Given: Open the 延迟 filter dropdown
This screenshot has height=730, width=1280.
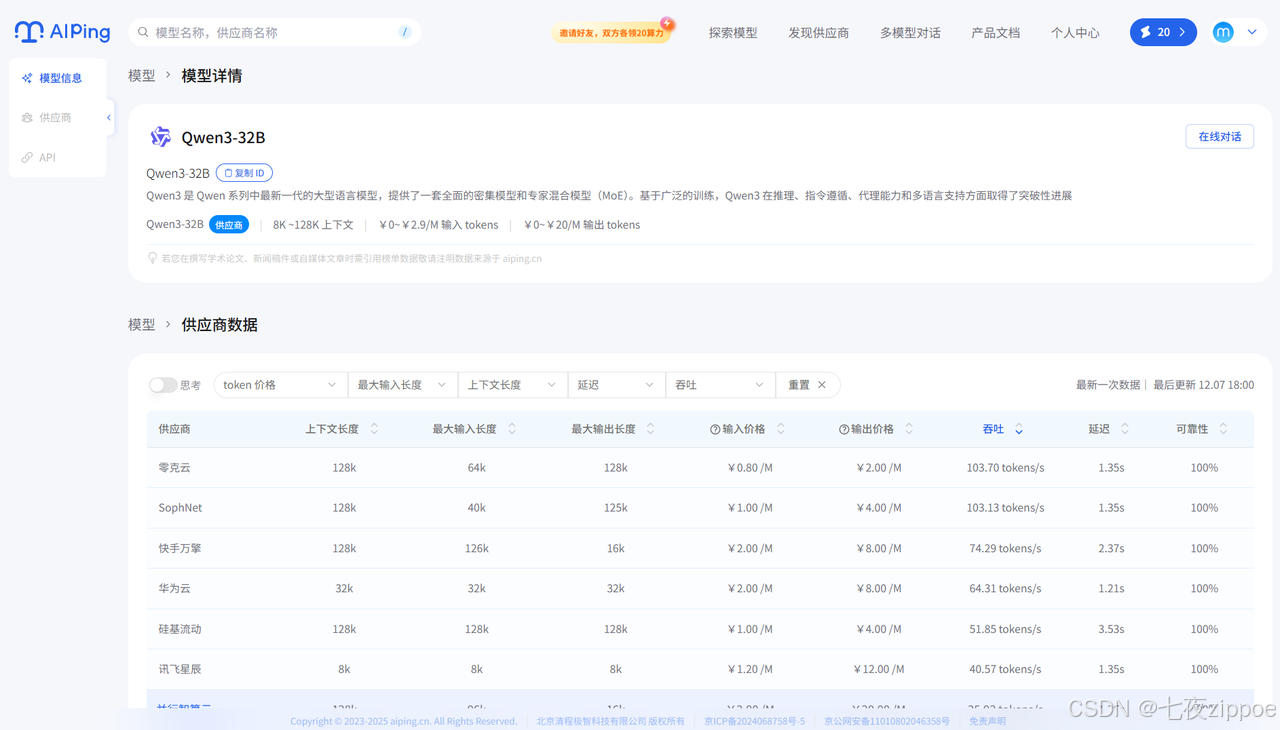Looking at the screenshot, I should [x=616, y=385].
